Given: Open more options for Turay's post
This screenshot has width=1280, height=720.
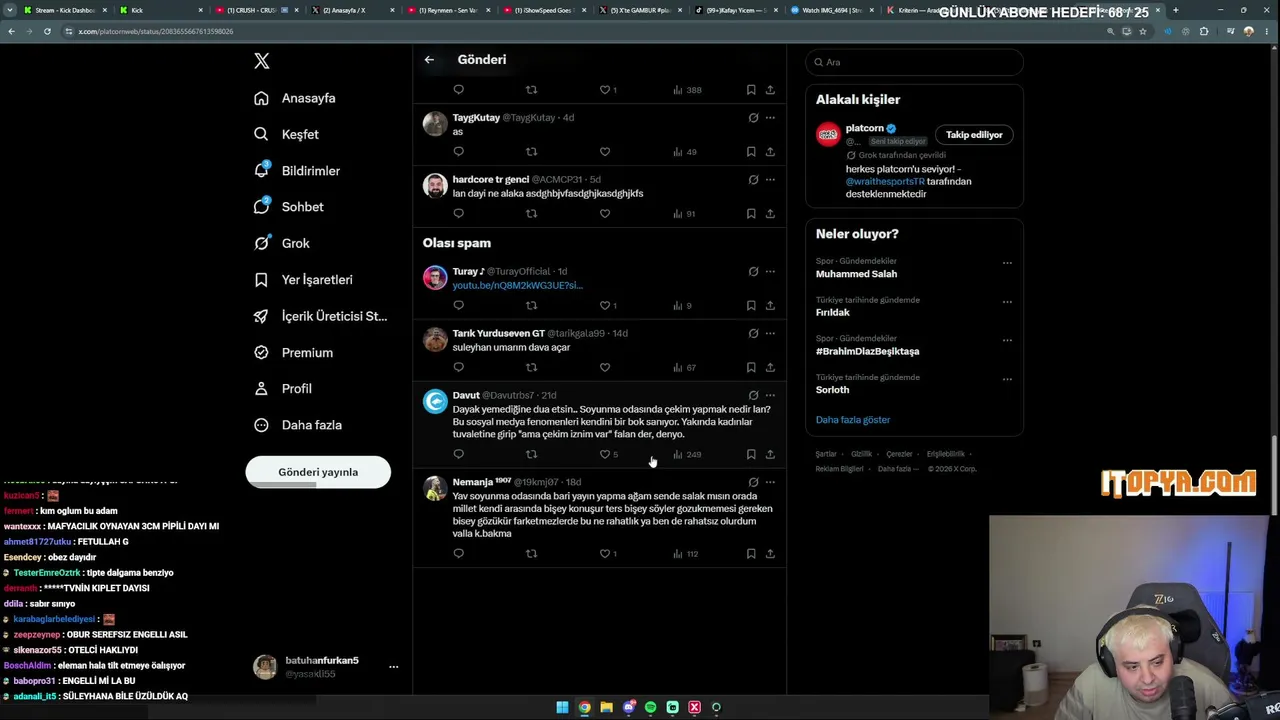Looking at the screenshot, I should point(770,271).
